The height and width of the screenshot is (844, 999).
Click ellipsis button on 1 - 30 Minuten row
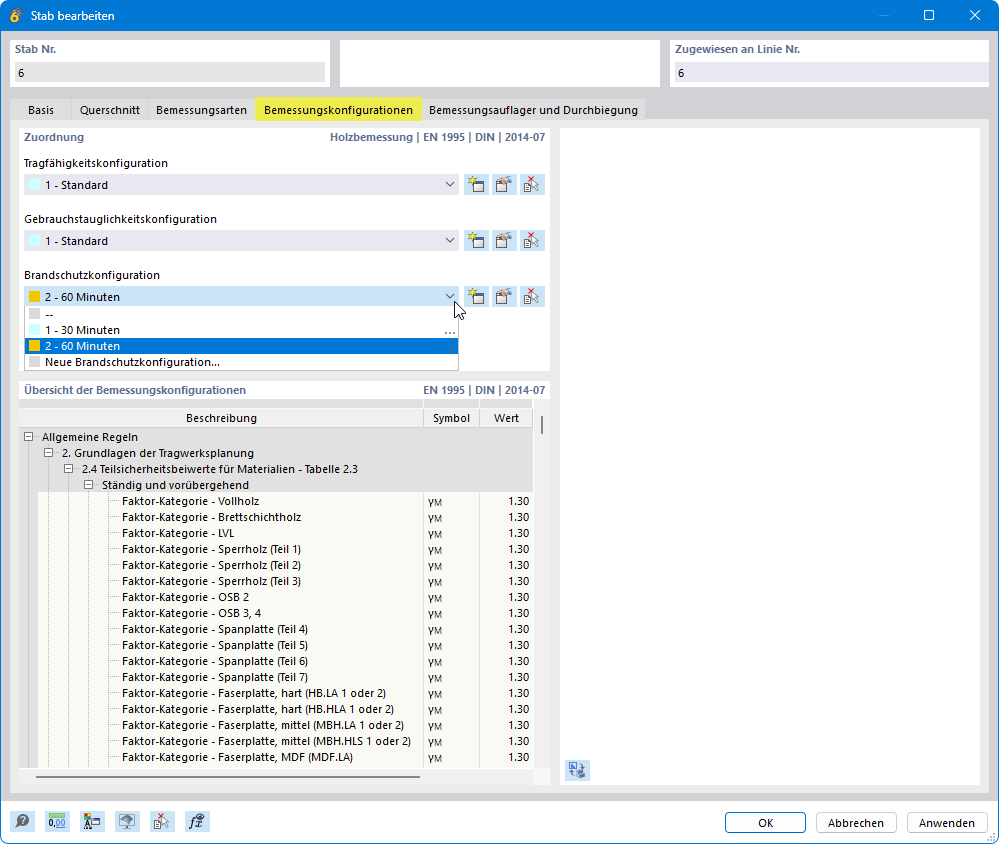[450, 331]
